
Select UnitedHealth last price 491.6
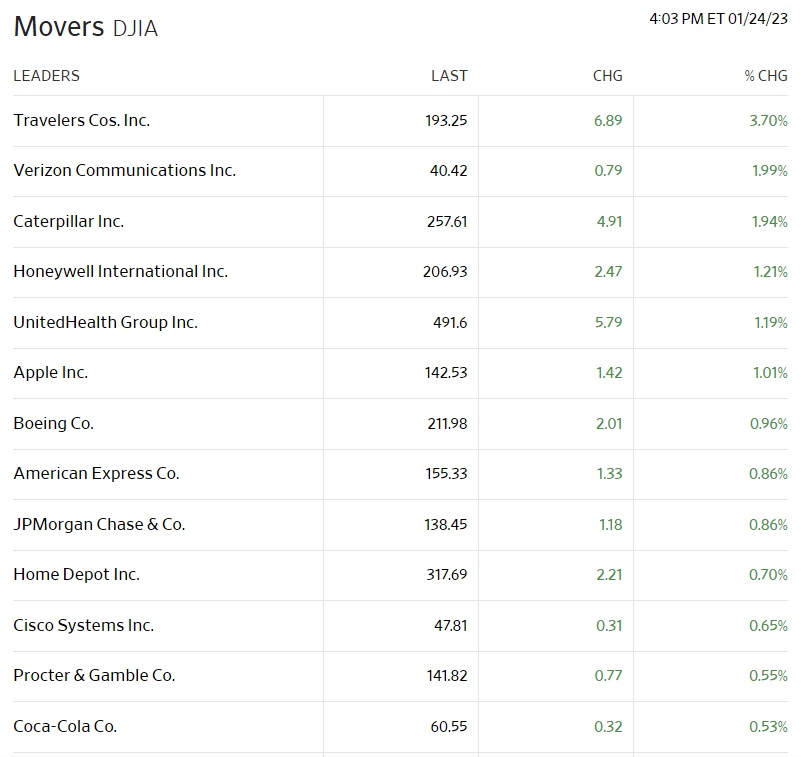tap(450, 323)
